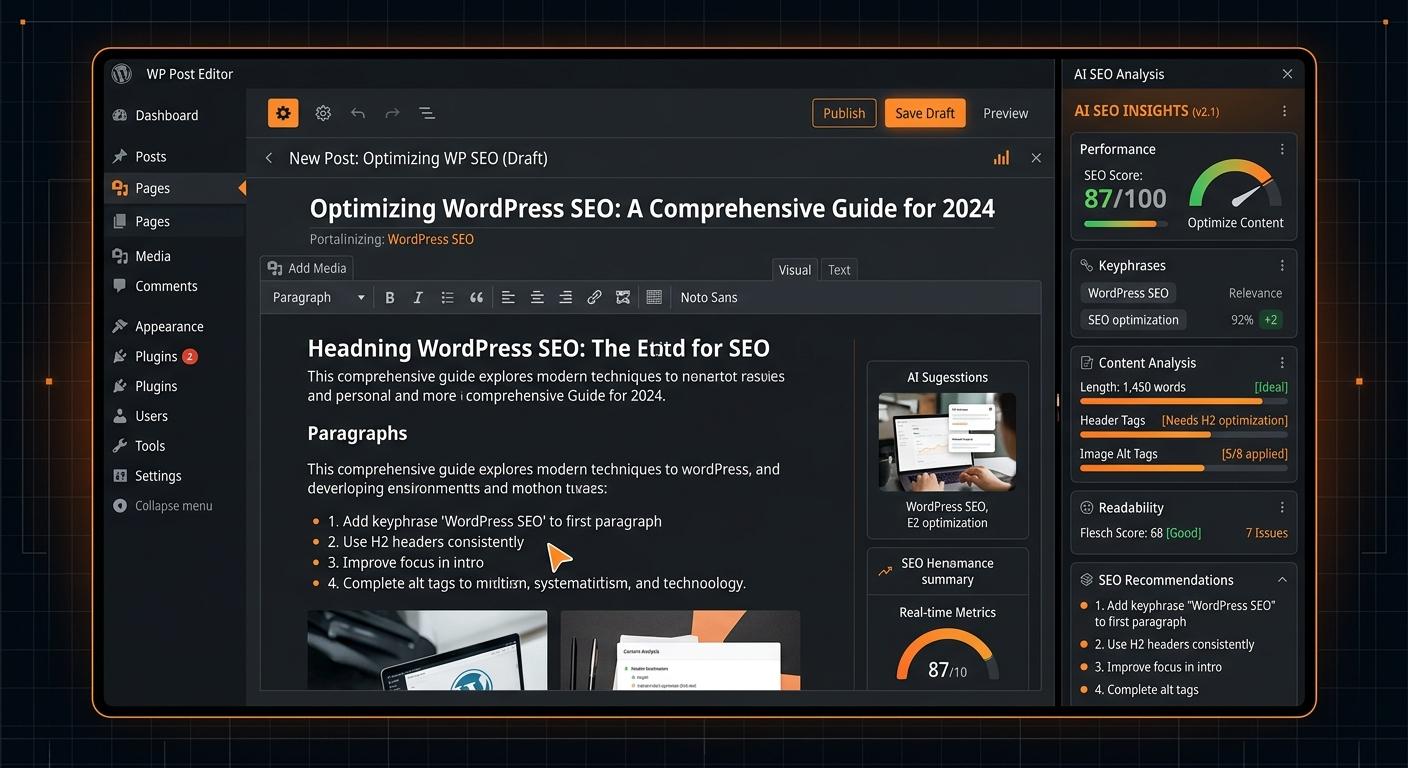Viewport: 1408px width, 768px height.
Task: Open the document outline list icon
Action: pyautogui.click(x=427, y=113)
